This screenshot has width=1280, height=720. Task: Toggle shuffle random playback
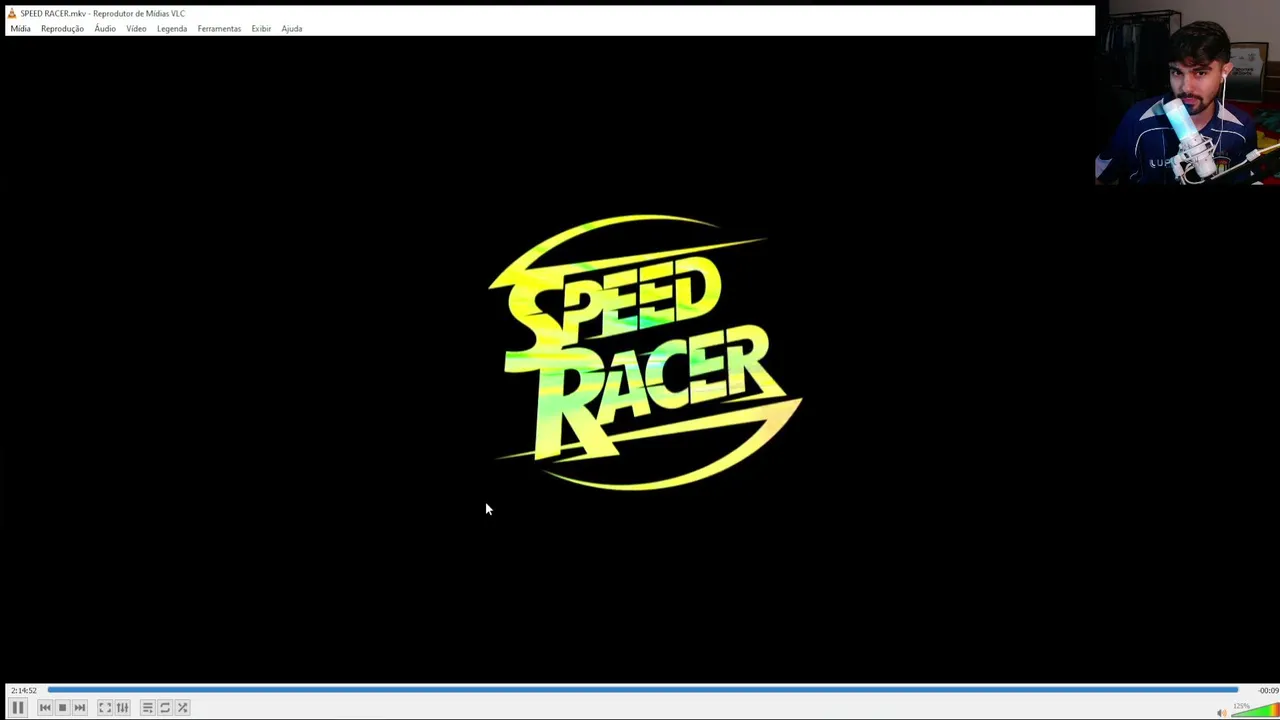[x=182, y=708]
